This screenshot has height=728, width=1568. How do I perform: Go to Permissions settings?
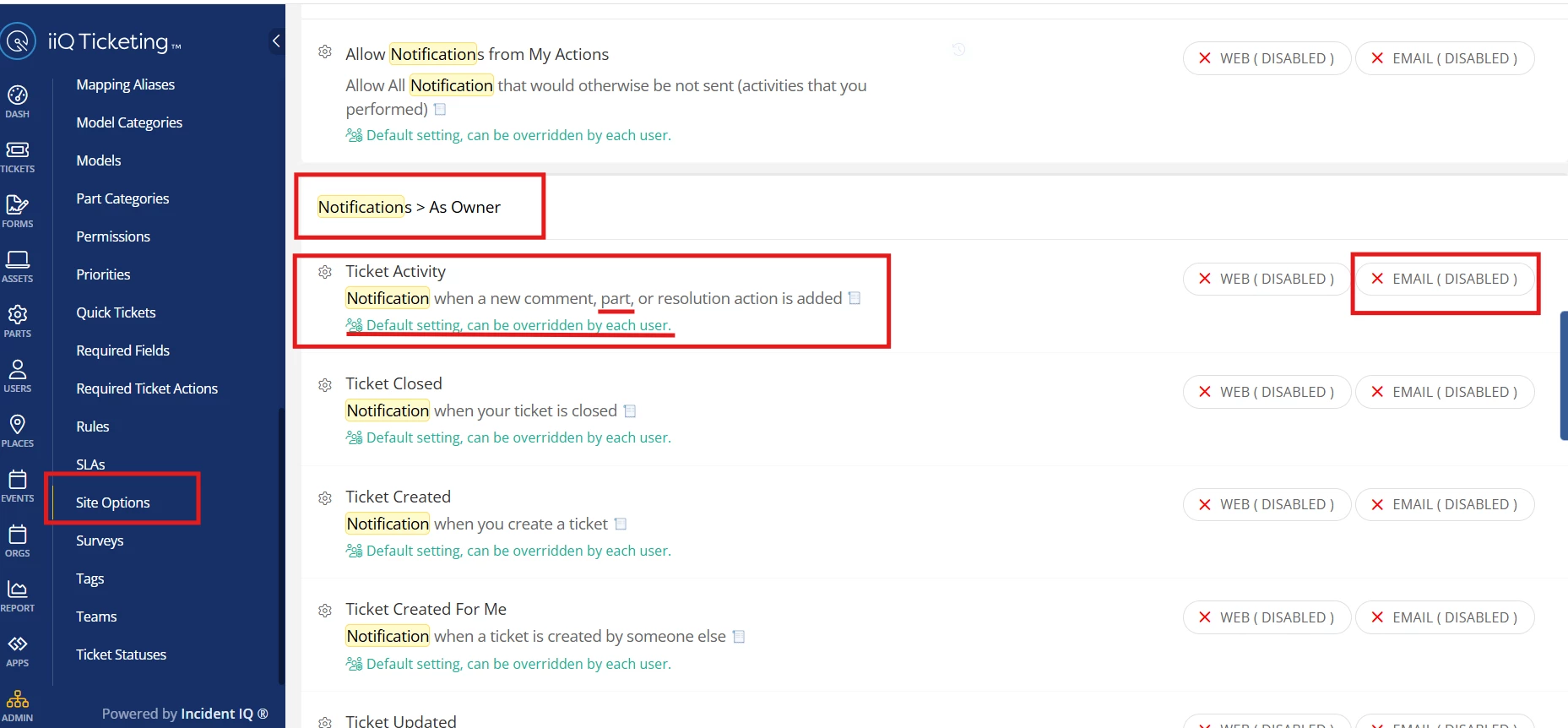pyautogui.click(x=113, y=236)
